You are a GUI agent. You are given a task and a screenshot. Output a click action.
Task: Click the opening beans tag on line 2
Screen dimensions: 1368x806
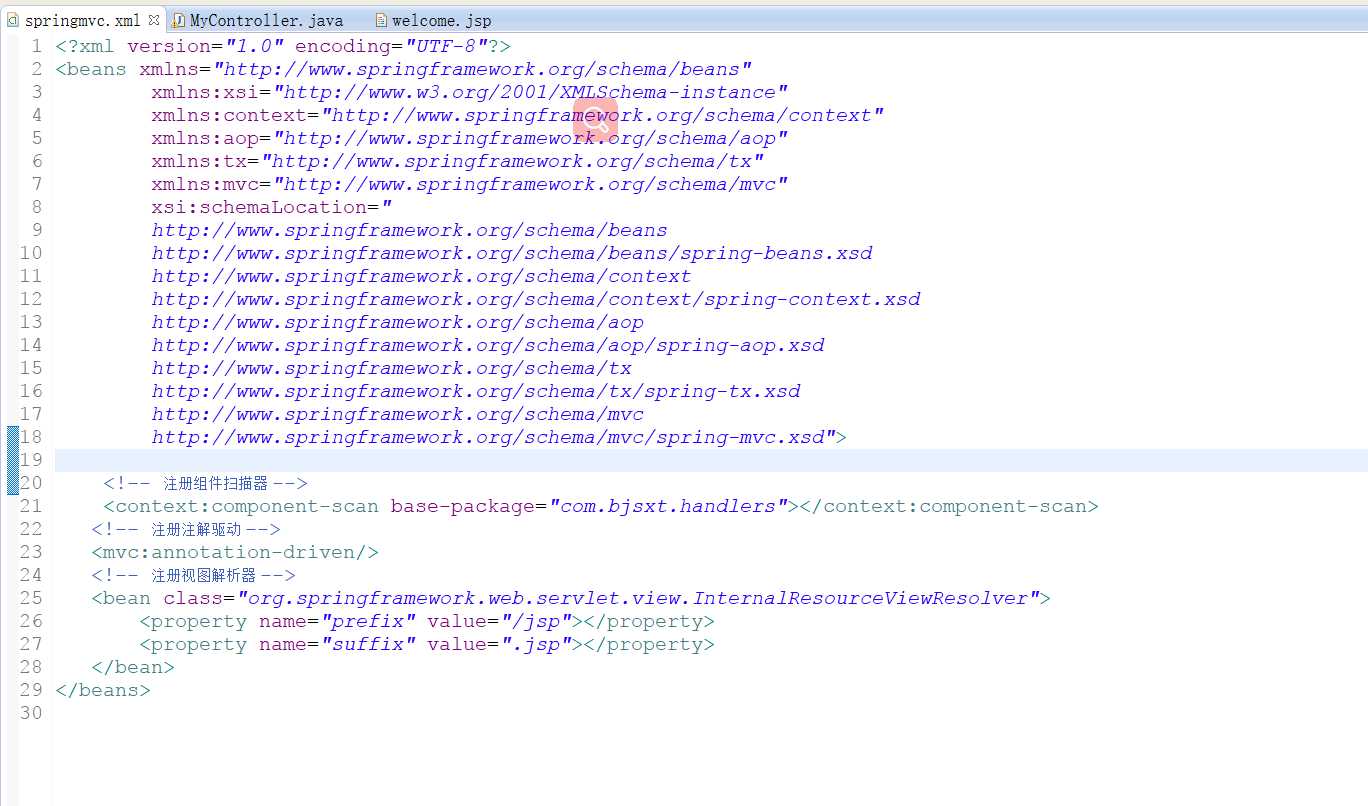click(x=91, y=69)
